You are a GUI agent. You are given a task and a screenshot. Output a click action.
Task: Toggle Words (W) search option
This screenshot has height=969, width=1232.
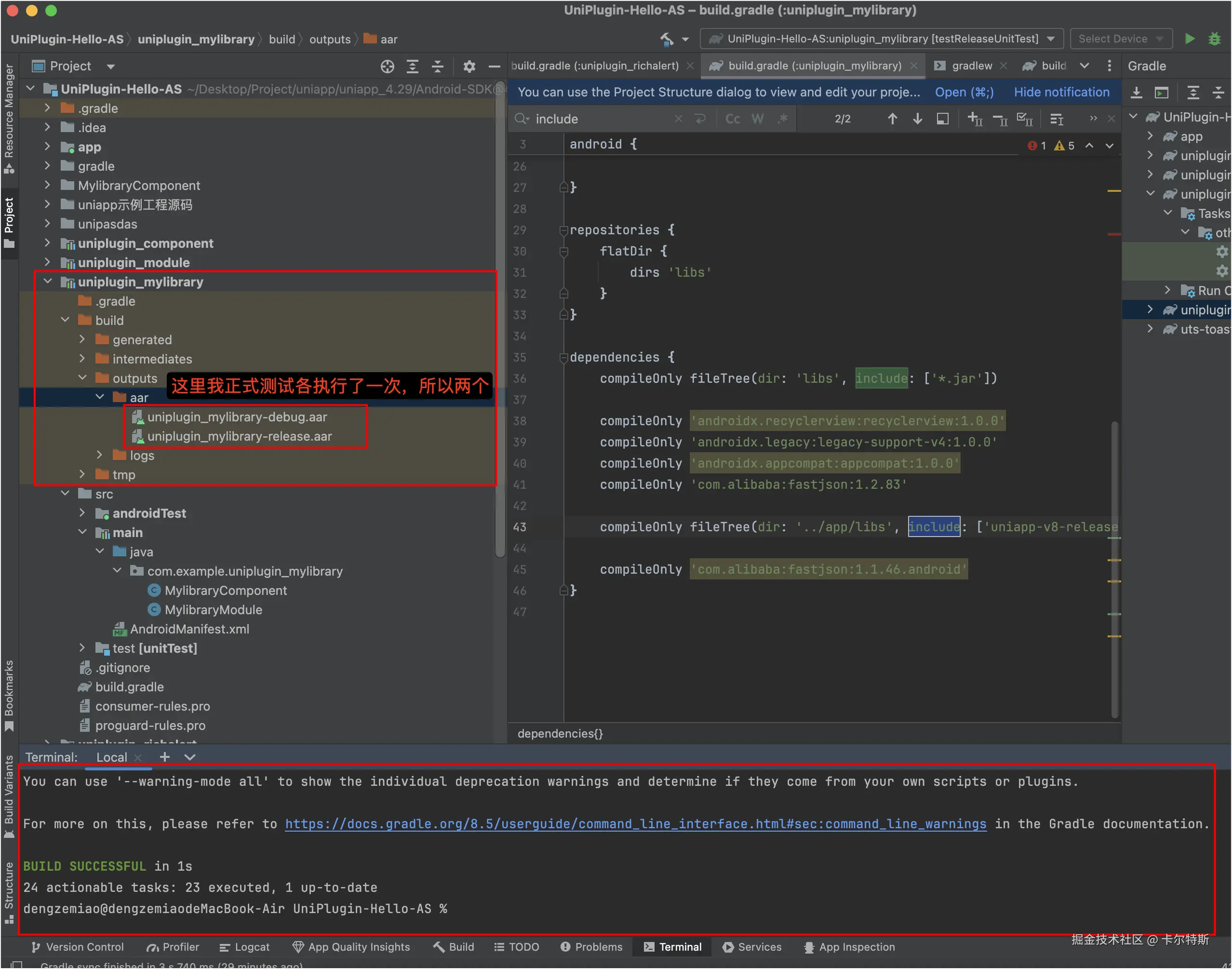click(x=757, y=119)
